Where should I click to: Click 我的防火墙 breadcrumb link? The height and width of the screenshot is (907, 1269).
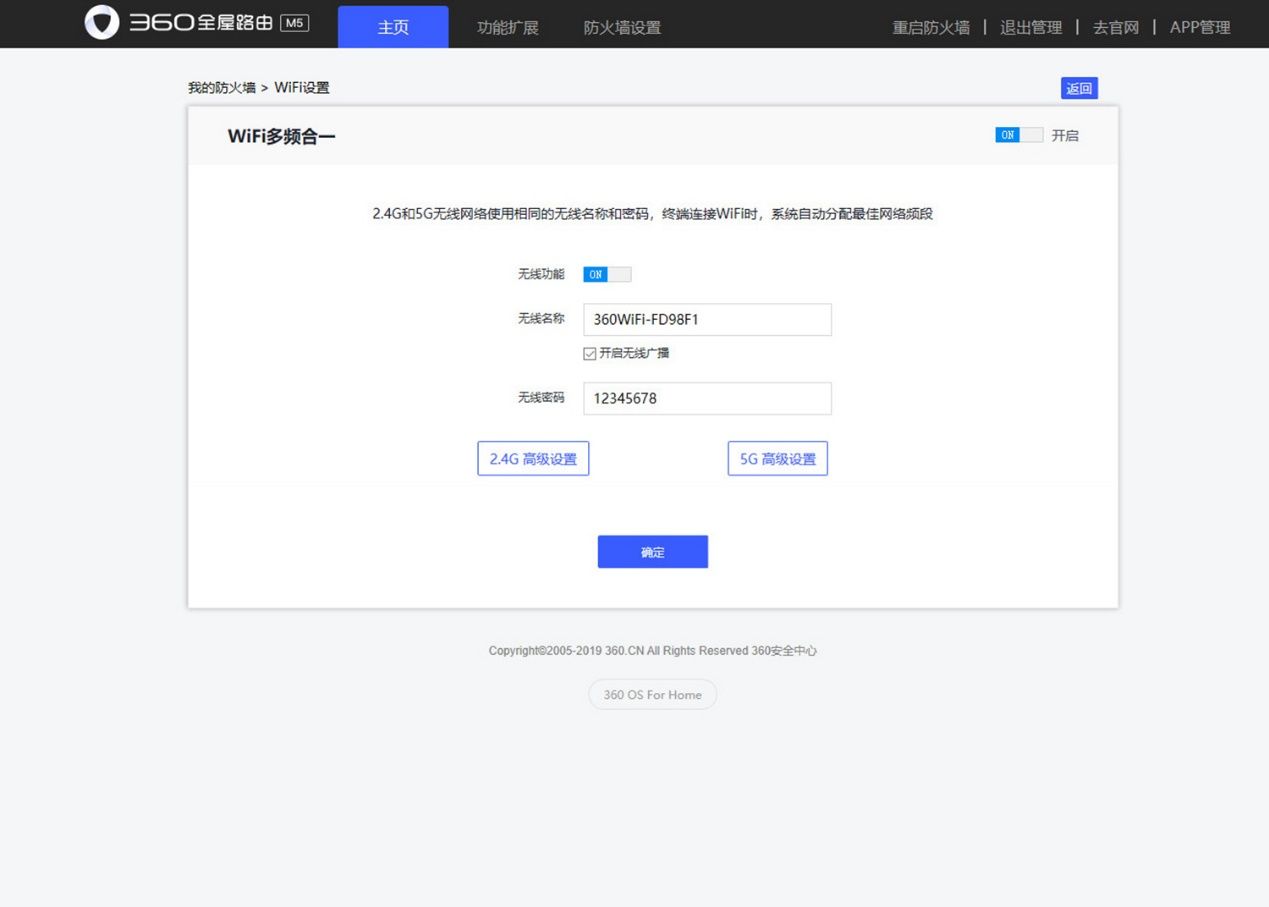(222, 88)
